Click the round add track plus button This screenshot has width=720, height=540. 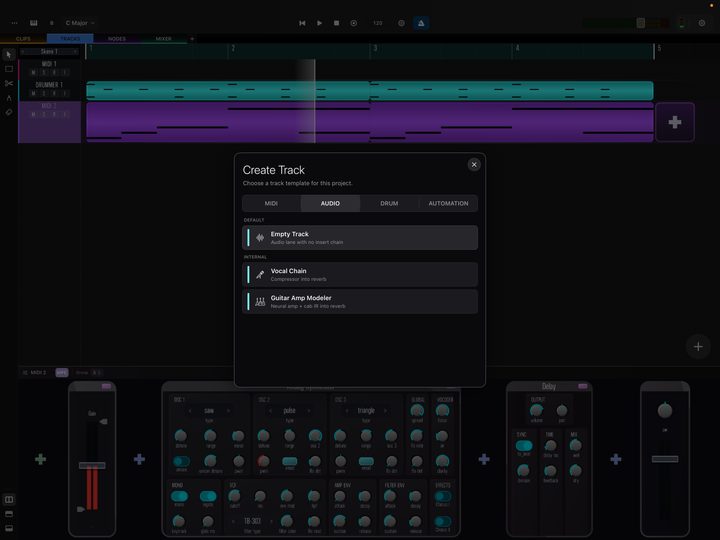point(698,347)
